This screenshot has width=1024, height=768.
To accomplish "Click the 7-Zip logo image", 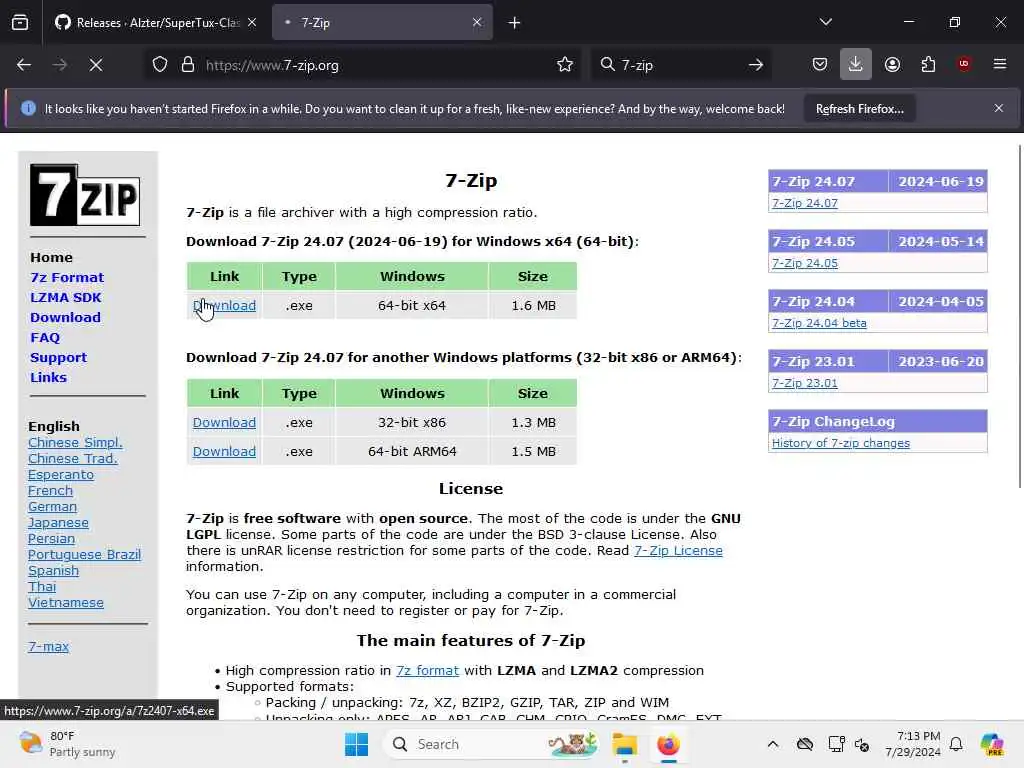I will click(x=85, y=195).
